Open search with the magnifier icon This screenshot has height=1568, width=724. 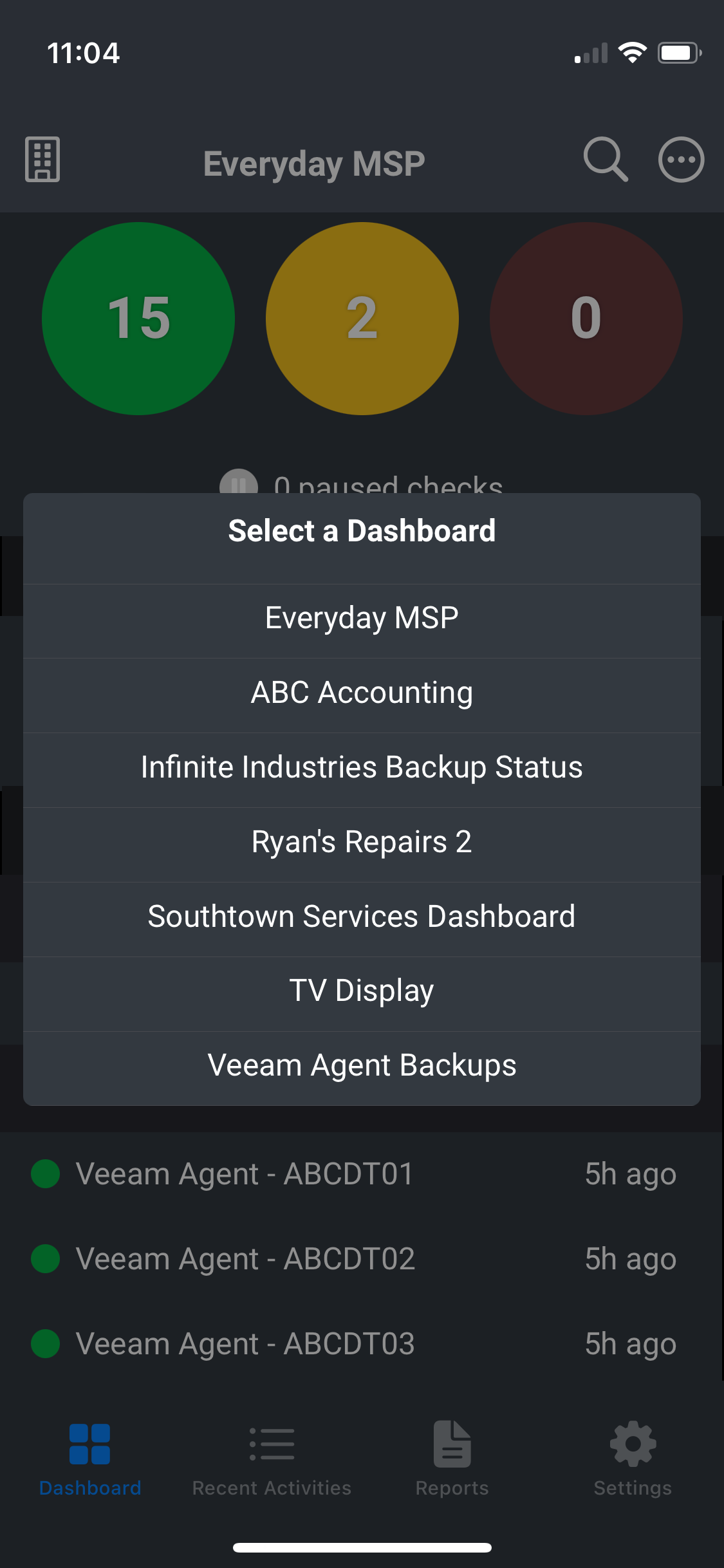coord(605,159)
